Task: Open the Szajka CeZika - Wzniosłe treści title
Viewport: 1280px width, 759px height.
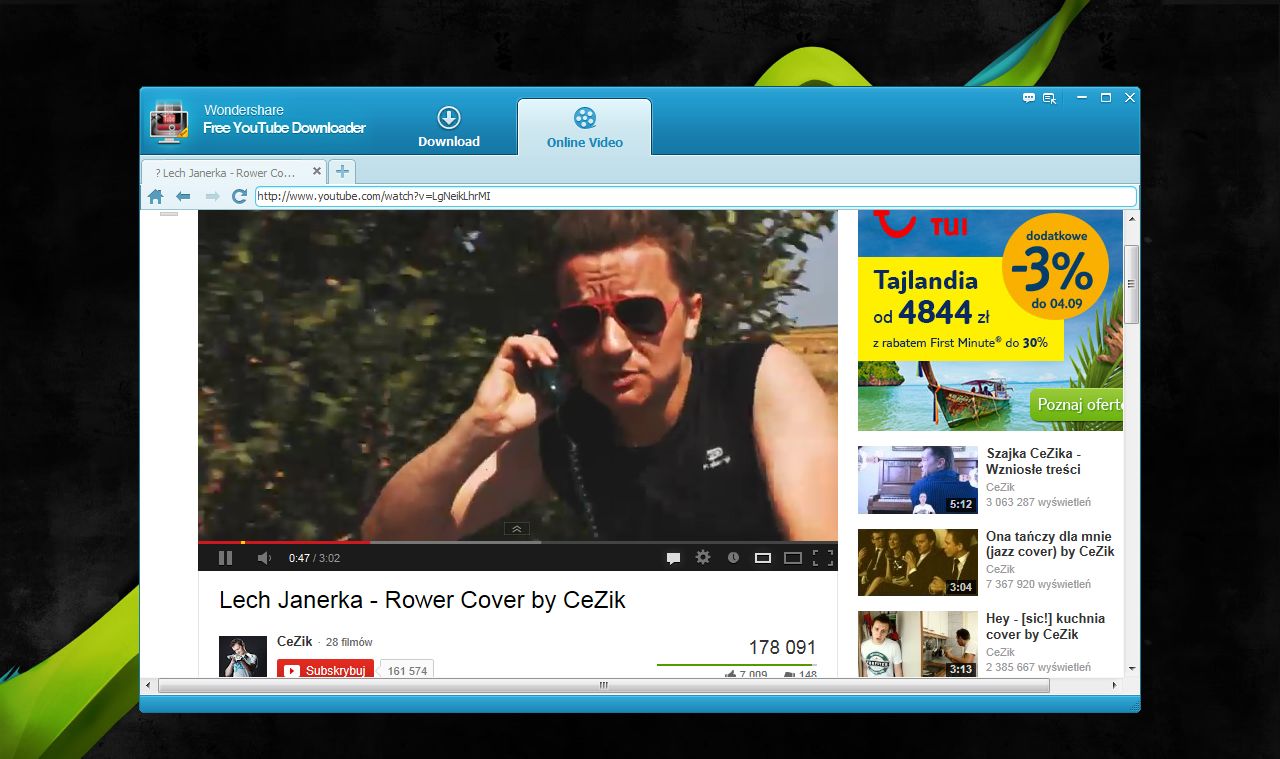Action: [1033, 461]
